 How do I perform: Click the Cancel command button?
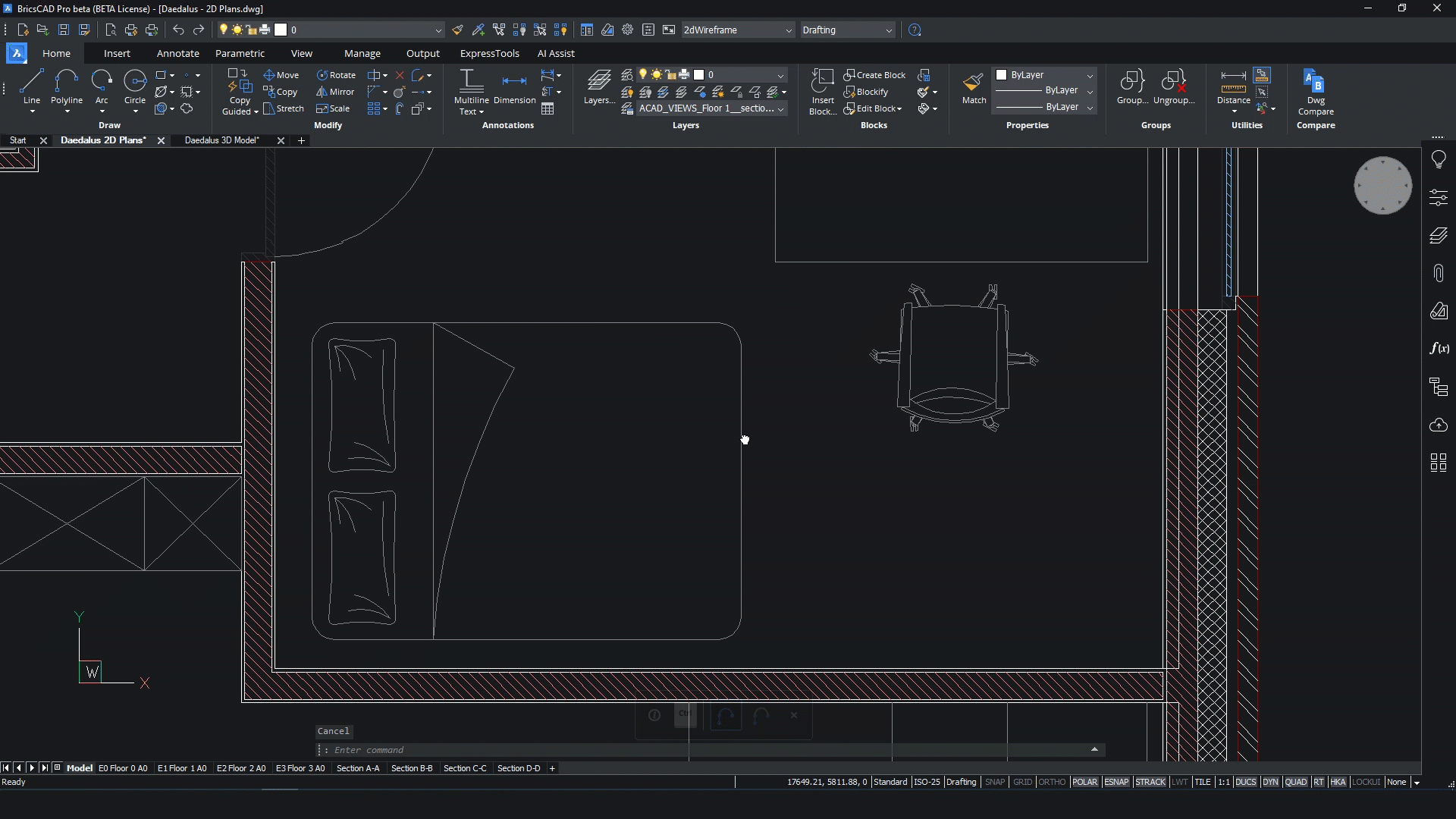[333, 730]
